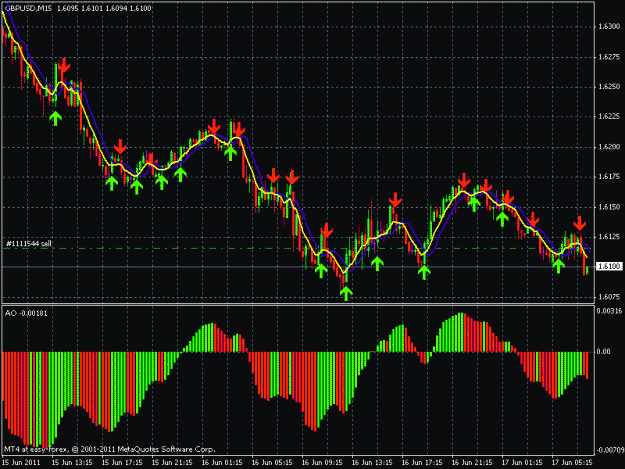
Task: Select the 1.6125 price axis label
Action: pos(609,237)
